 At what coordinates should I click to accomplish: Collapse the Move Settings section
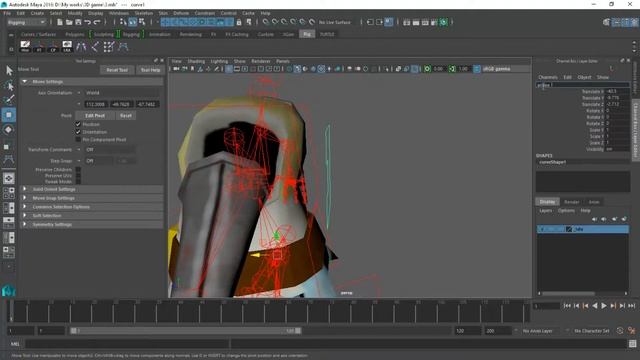24,82
